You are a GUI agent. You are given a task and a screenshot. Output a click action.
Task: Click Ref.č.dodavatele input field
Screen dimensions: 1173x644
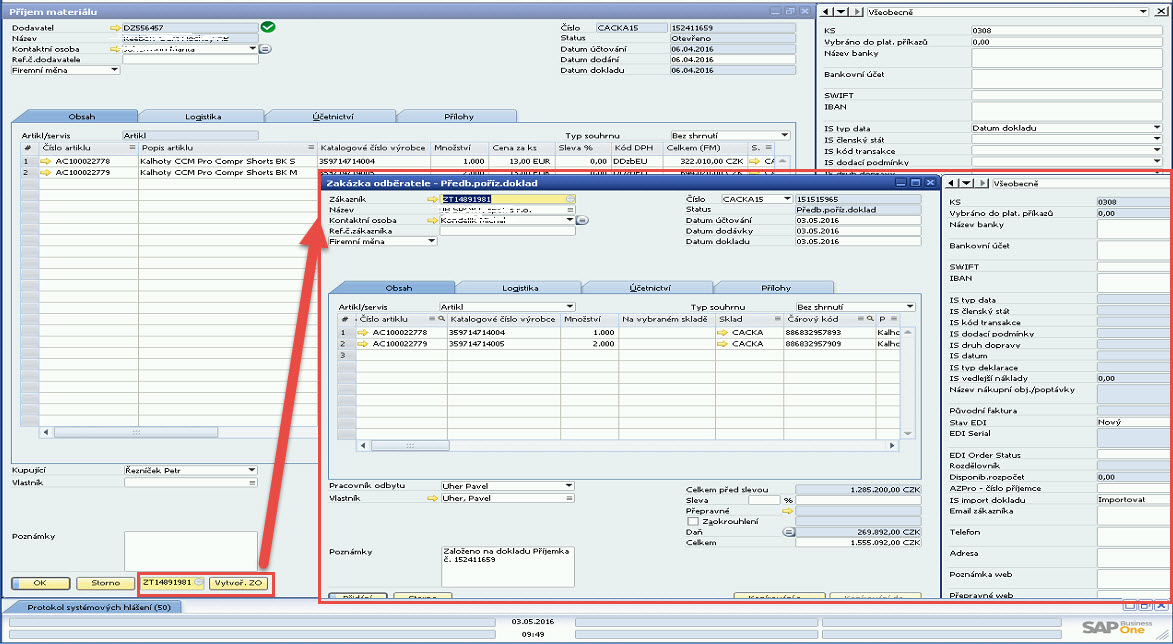190,60
